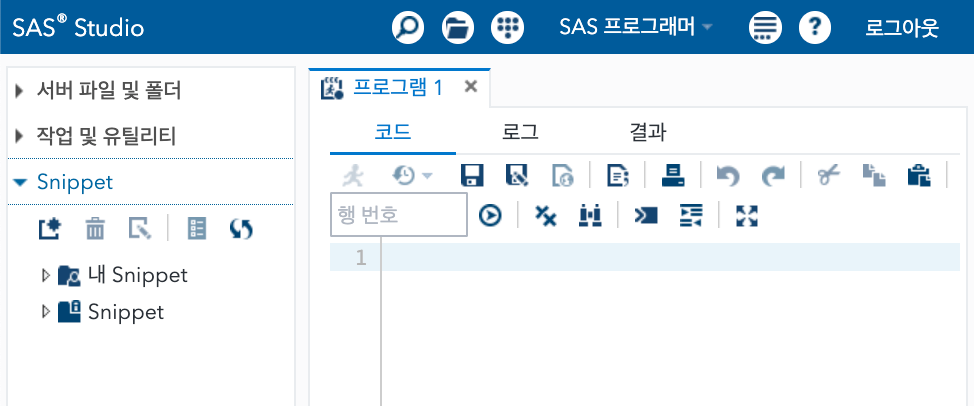
Task: Expand the Snippet library folder arrow
Action: click(45, 311)
